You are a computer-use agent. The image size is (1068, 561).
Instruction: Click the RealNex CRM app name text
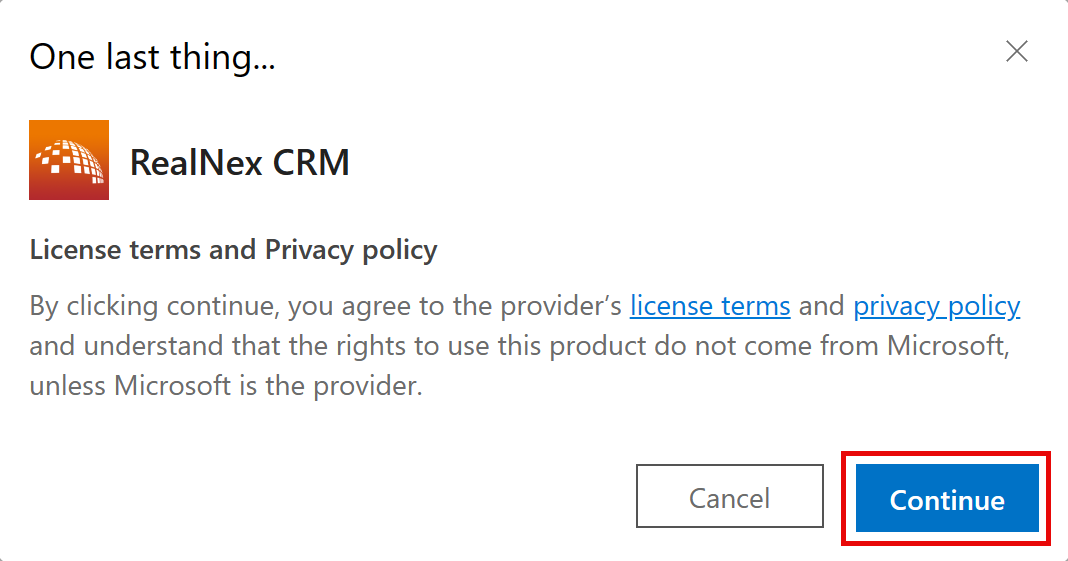tap(239, 163)
